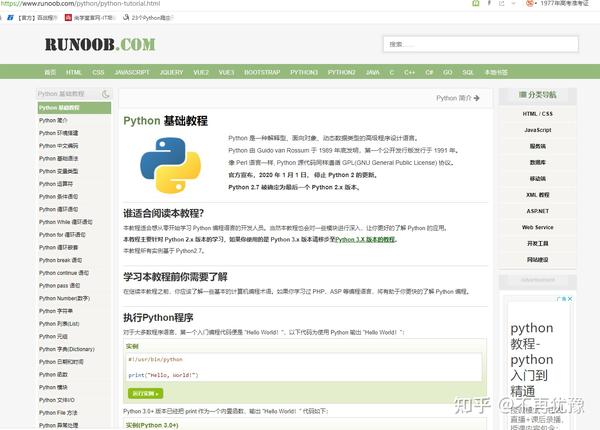Open the SQL nav item
Viewport: 600px width, 430px height.
click(468, 72)
